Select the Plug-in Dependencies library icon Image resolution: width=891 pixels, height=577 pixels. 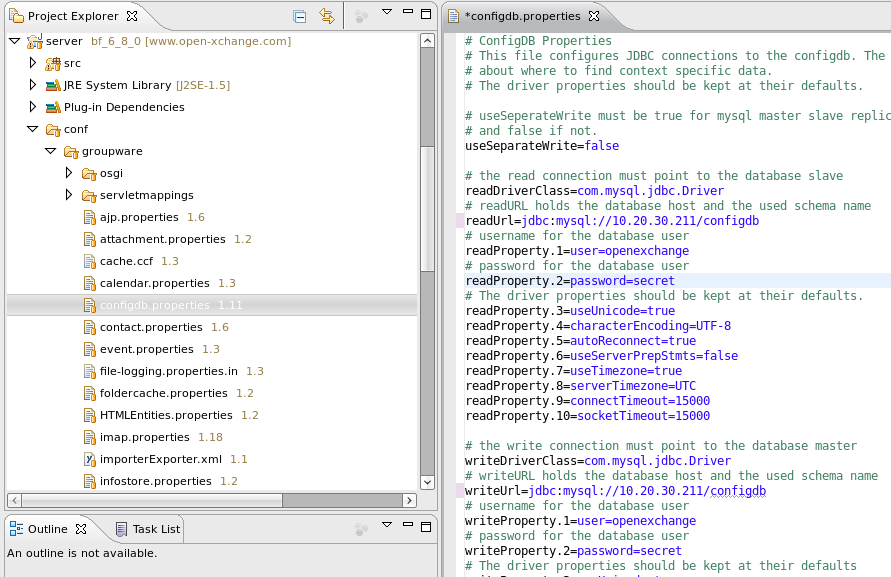(x=52, y=107)
